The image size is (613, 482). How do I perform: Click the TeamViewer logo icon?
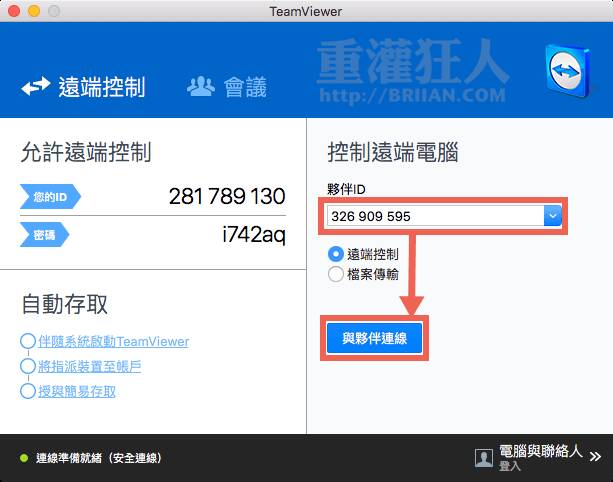(567, 71)
